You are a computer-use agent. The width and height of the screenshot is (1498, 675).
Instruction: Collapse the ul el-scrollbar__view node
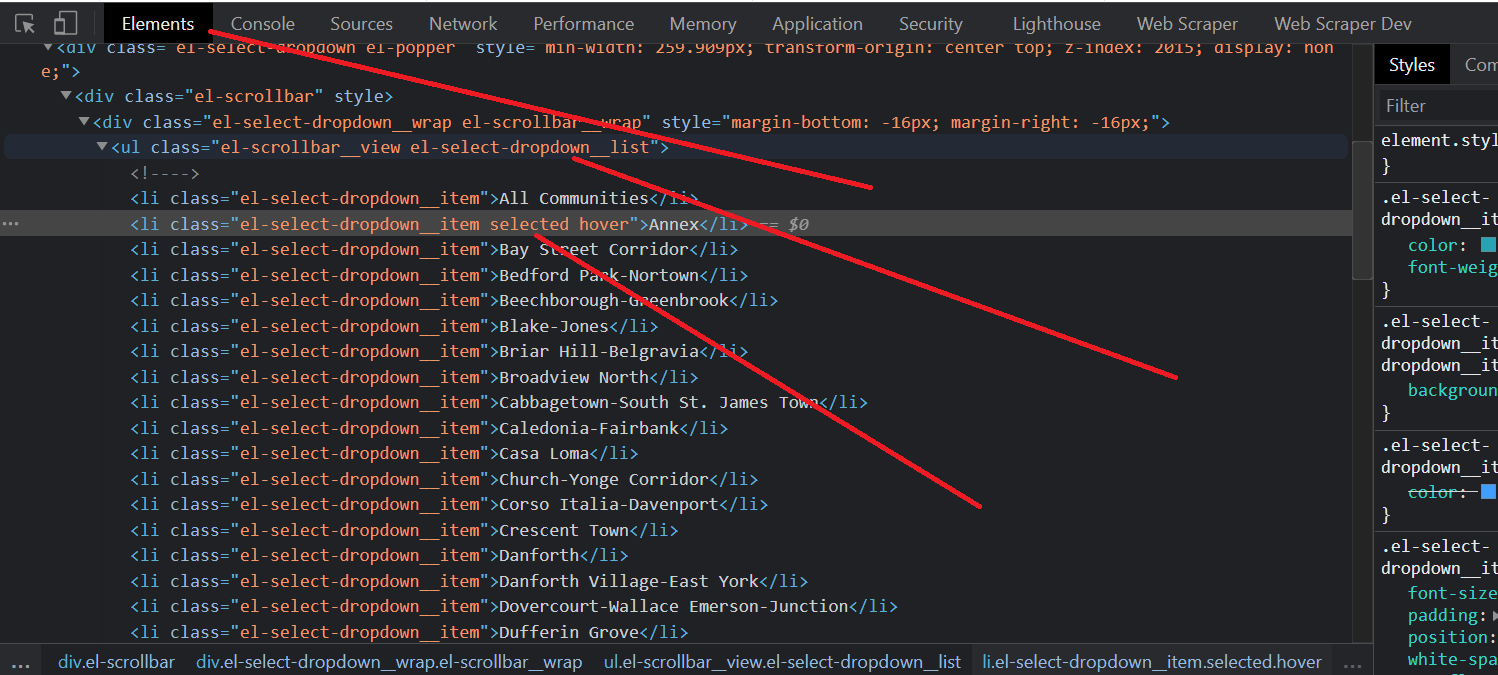[102, 148]
